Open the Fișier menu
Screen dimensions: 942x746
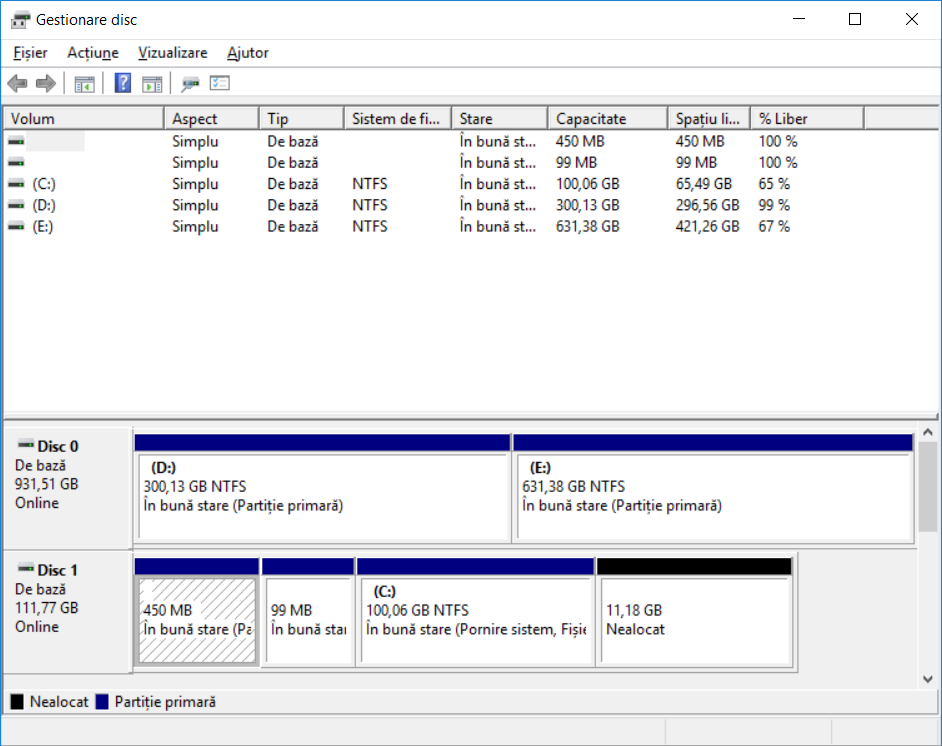(x=31, y=53)
